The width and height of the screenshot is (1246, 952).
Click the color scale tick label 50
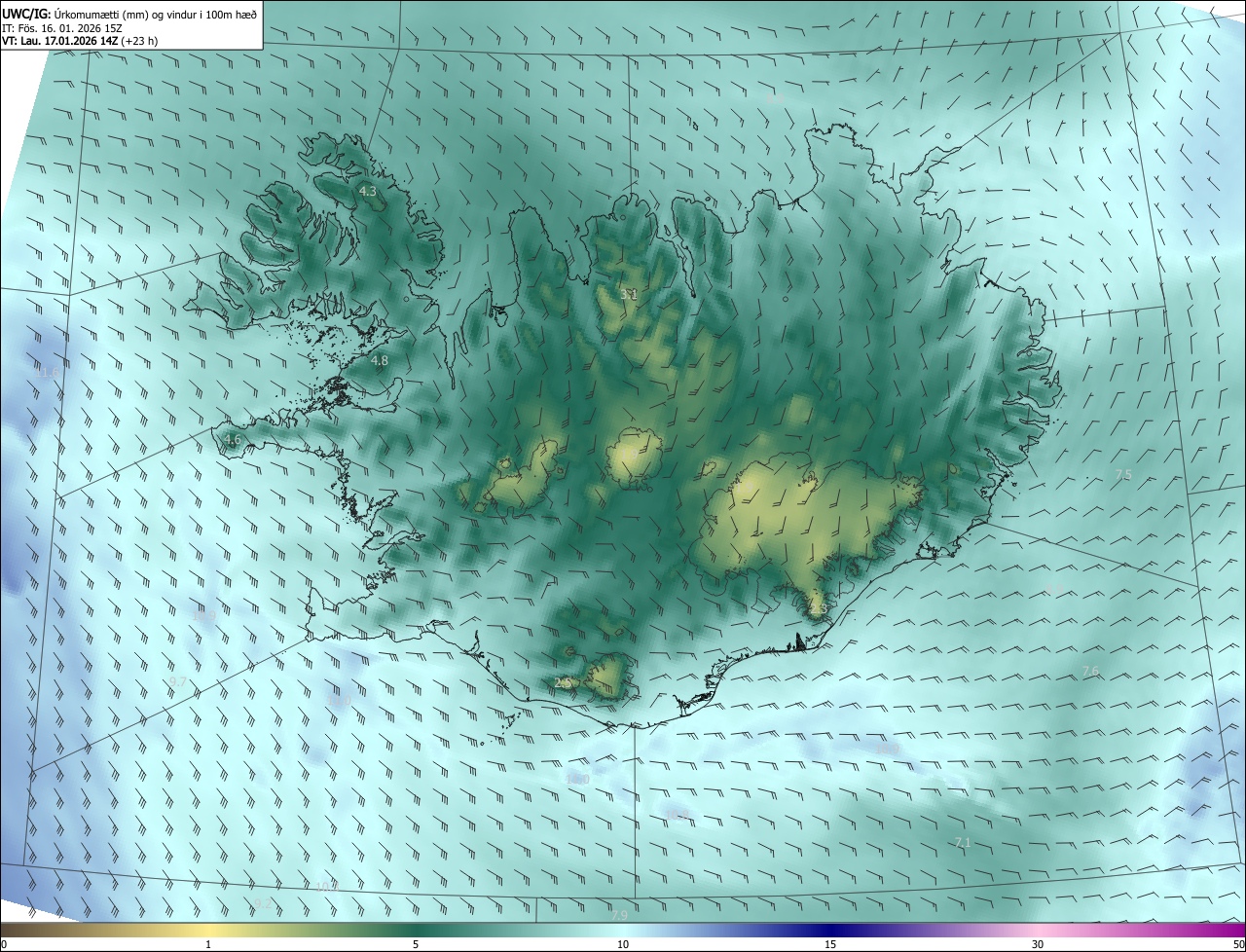(1238, 944)
